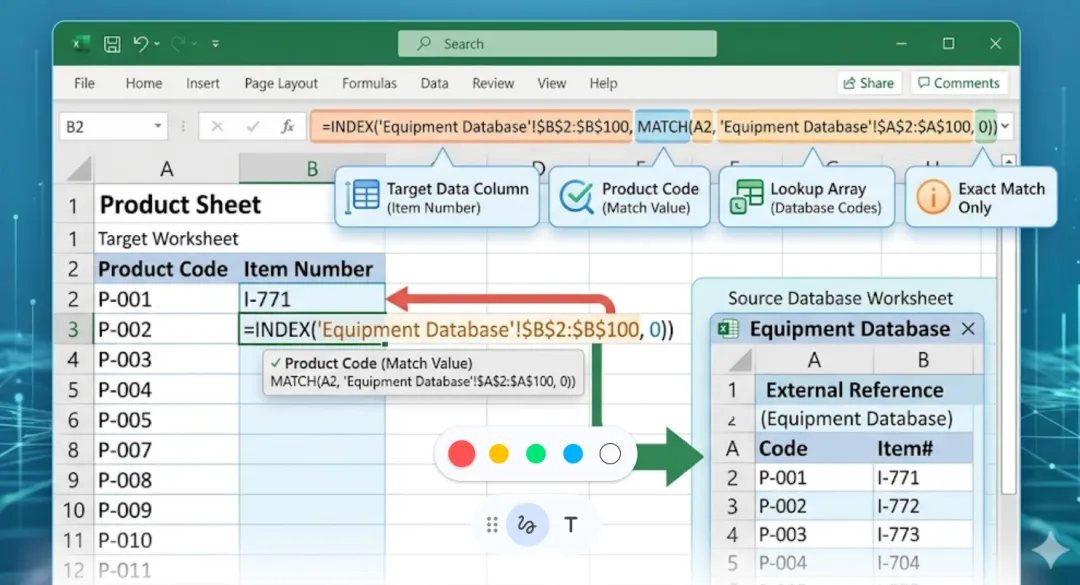Screen dimensions: 1080x585
Task: Click P-003 in Equipment Database
Action: [814, 535]
